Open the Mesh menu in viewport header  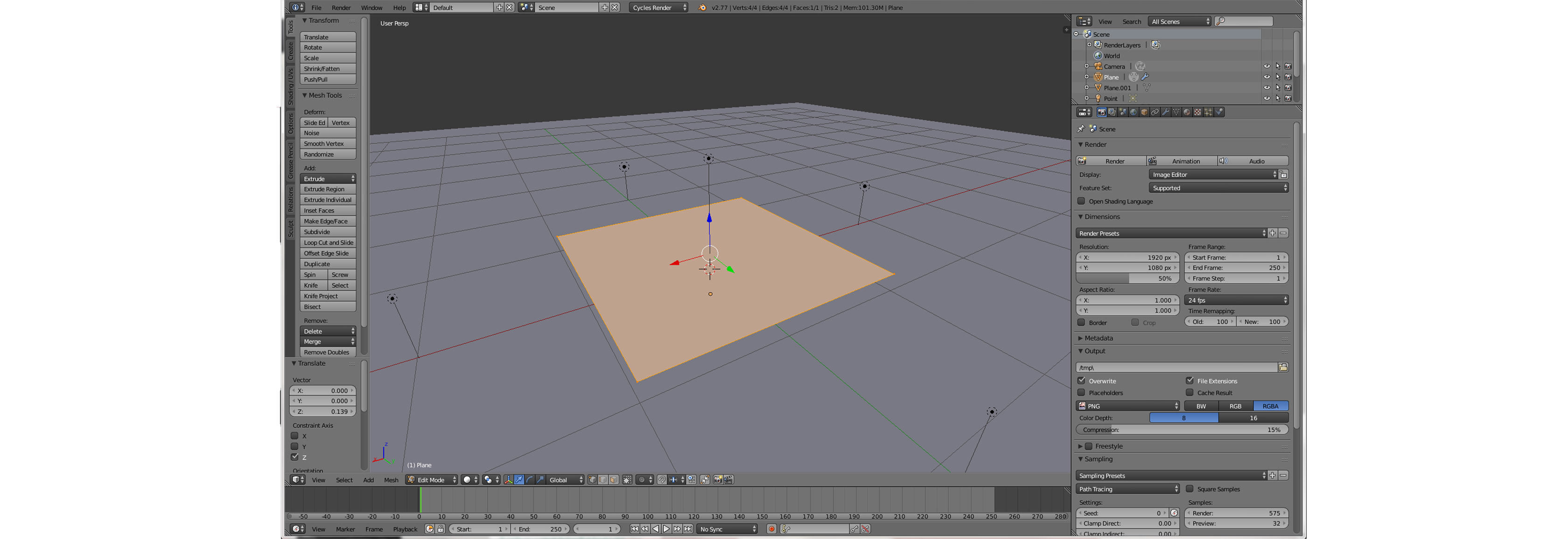(391, 480)
